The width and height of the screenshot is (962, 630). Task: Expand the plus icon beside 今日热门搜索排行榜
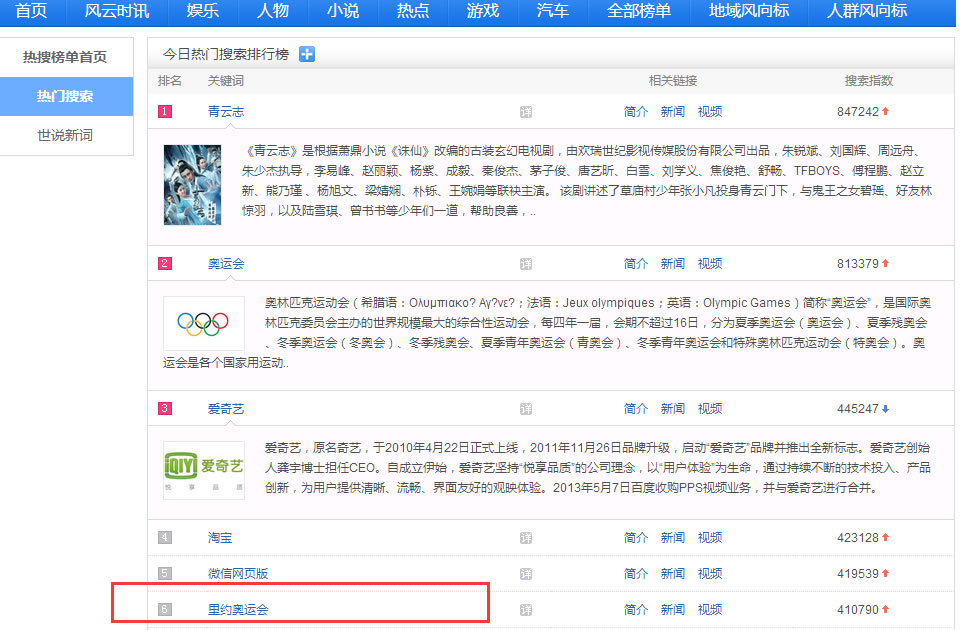coord(307,54)
